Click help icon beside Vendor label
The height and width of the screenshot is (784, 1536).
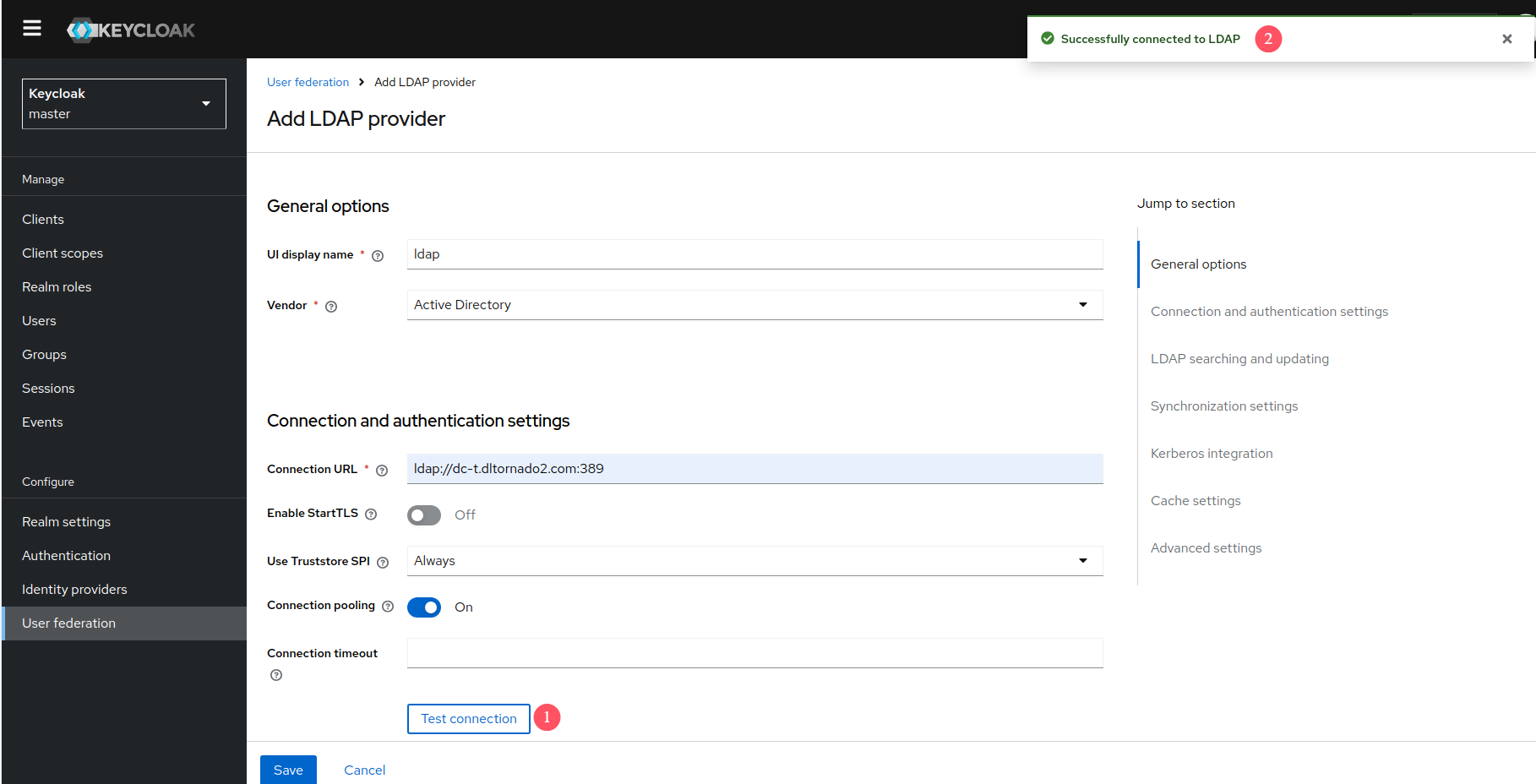click(331, 307)
